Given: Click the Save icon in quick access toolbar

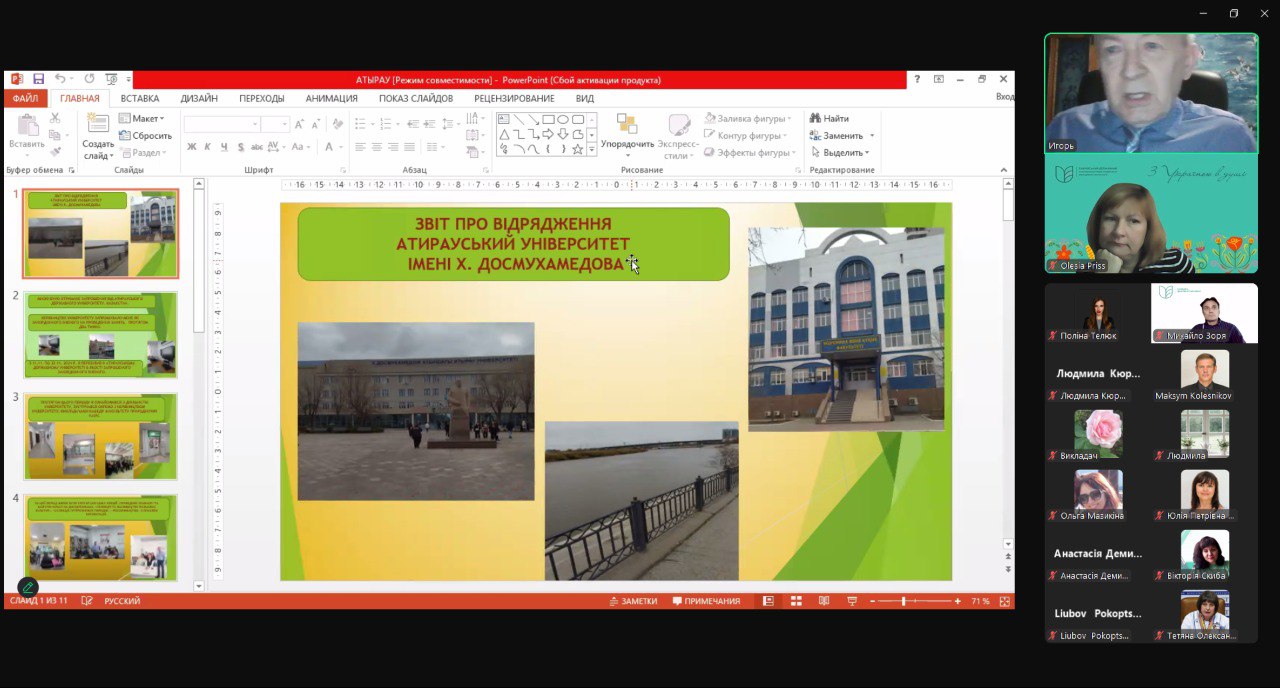Looking at the screenshot, I should pos(38,79).
